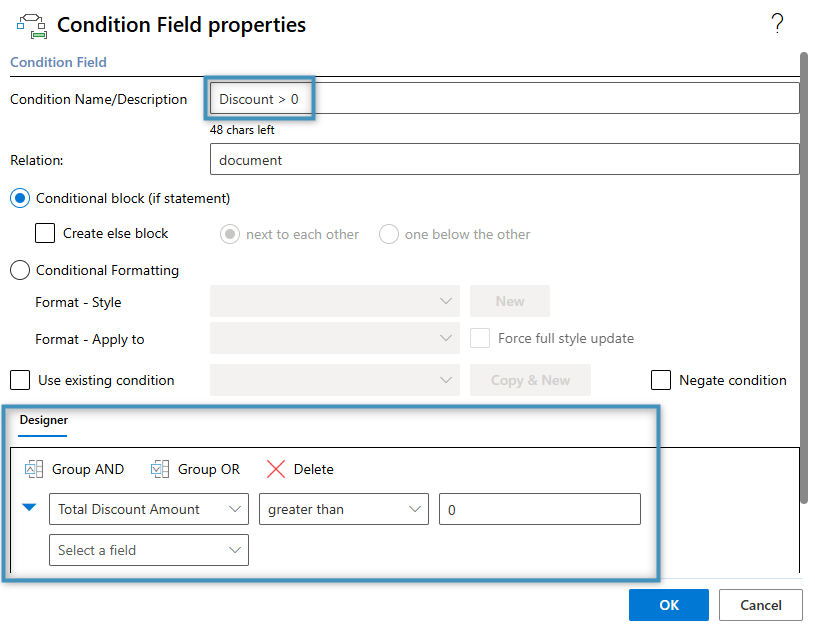The image size is (815, 631).
Task: Check the Negate condition option
Action: tap(660, 380)
